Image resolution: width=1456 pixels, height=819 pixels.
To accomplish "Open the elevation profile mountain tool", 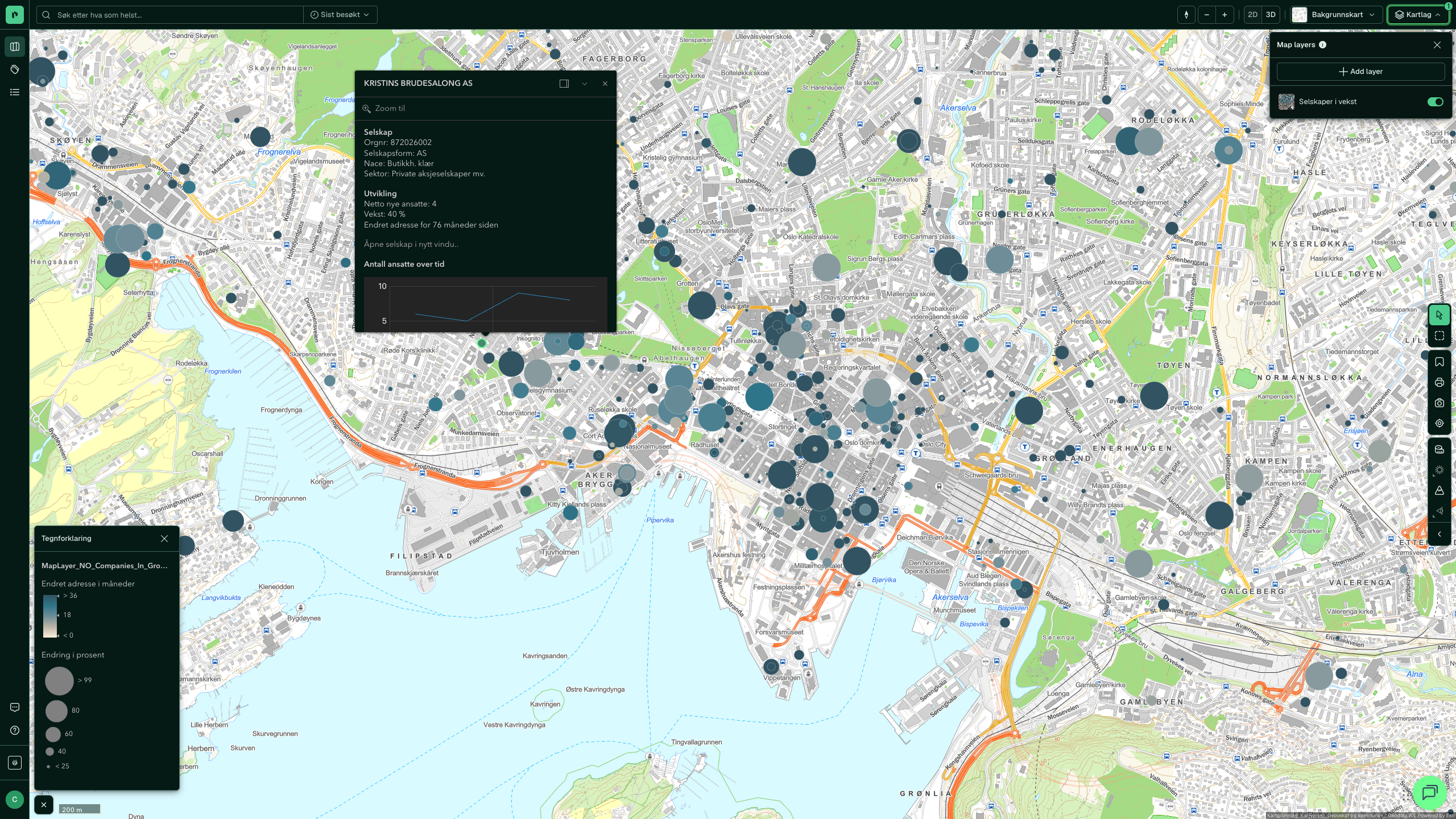I will point(1440,491).
